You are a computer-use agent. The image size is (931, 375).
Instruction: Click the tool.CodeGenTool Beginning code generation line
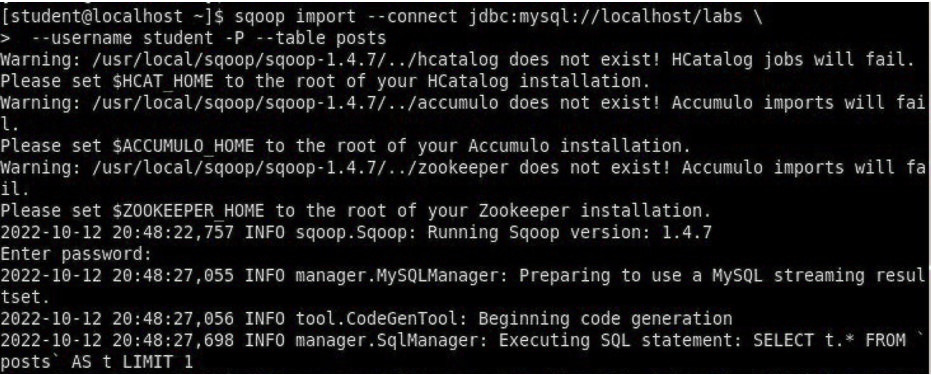366,319
